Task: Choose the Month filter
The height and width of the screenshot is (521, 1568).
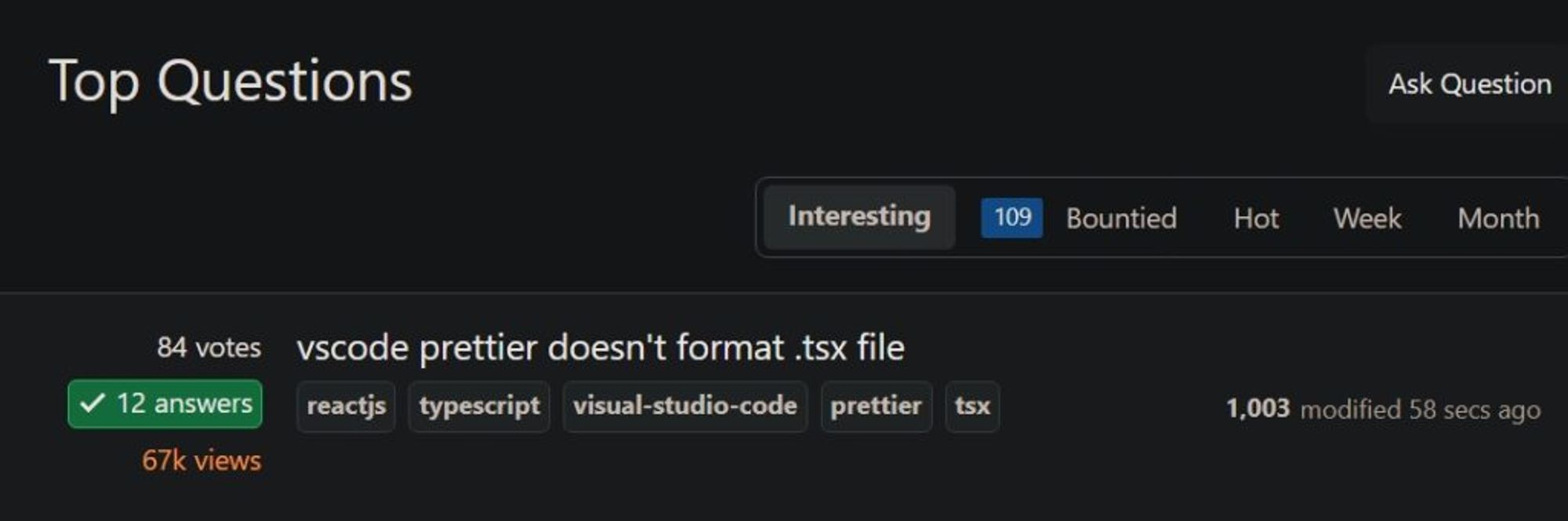Action: (x=1498, y=217)
